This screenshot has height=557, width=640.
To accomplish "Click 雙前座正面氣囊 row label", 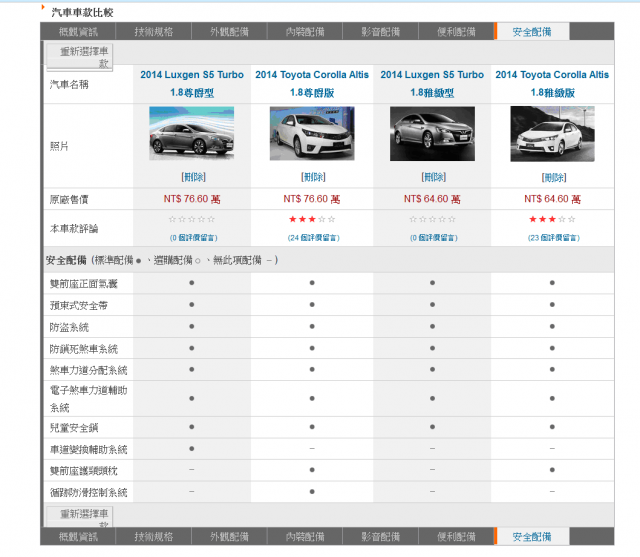I will (x=84, y=284).
